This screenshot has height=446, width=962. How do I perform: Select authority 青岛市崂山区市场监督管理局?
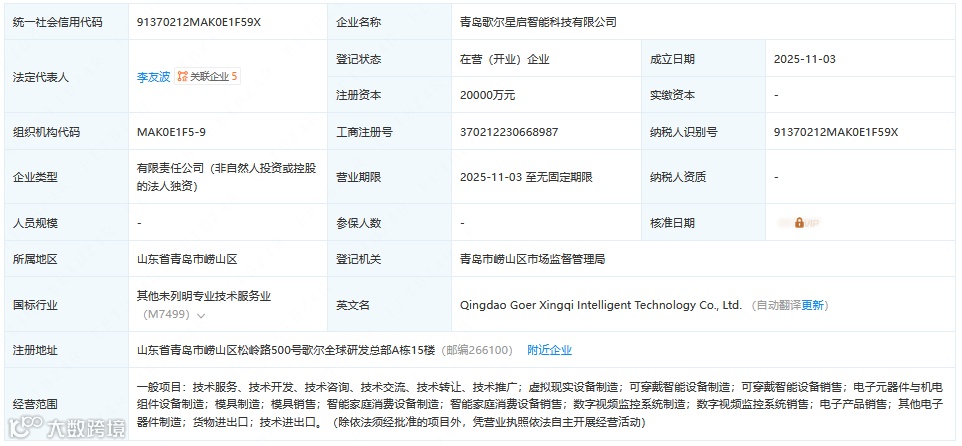[x=533, y=260]
